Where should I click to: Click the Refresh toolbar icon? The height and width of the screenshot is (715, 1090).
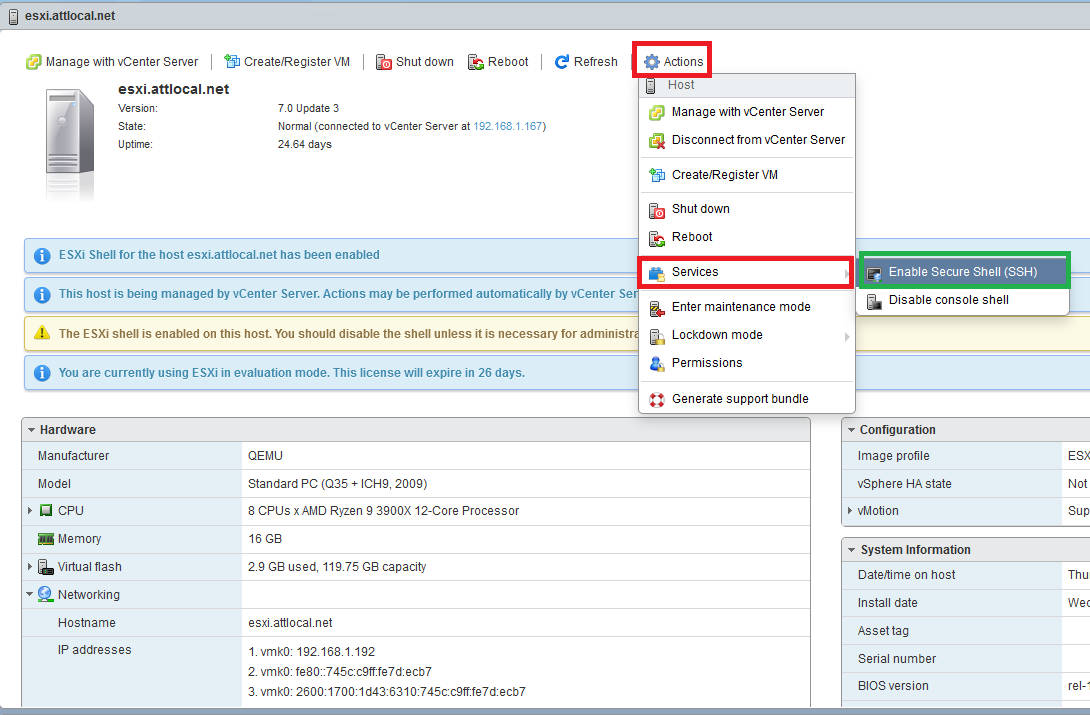pyautogui.click(x=562, y=62)
